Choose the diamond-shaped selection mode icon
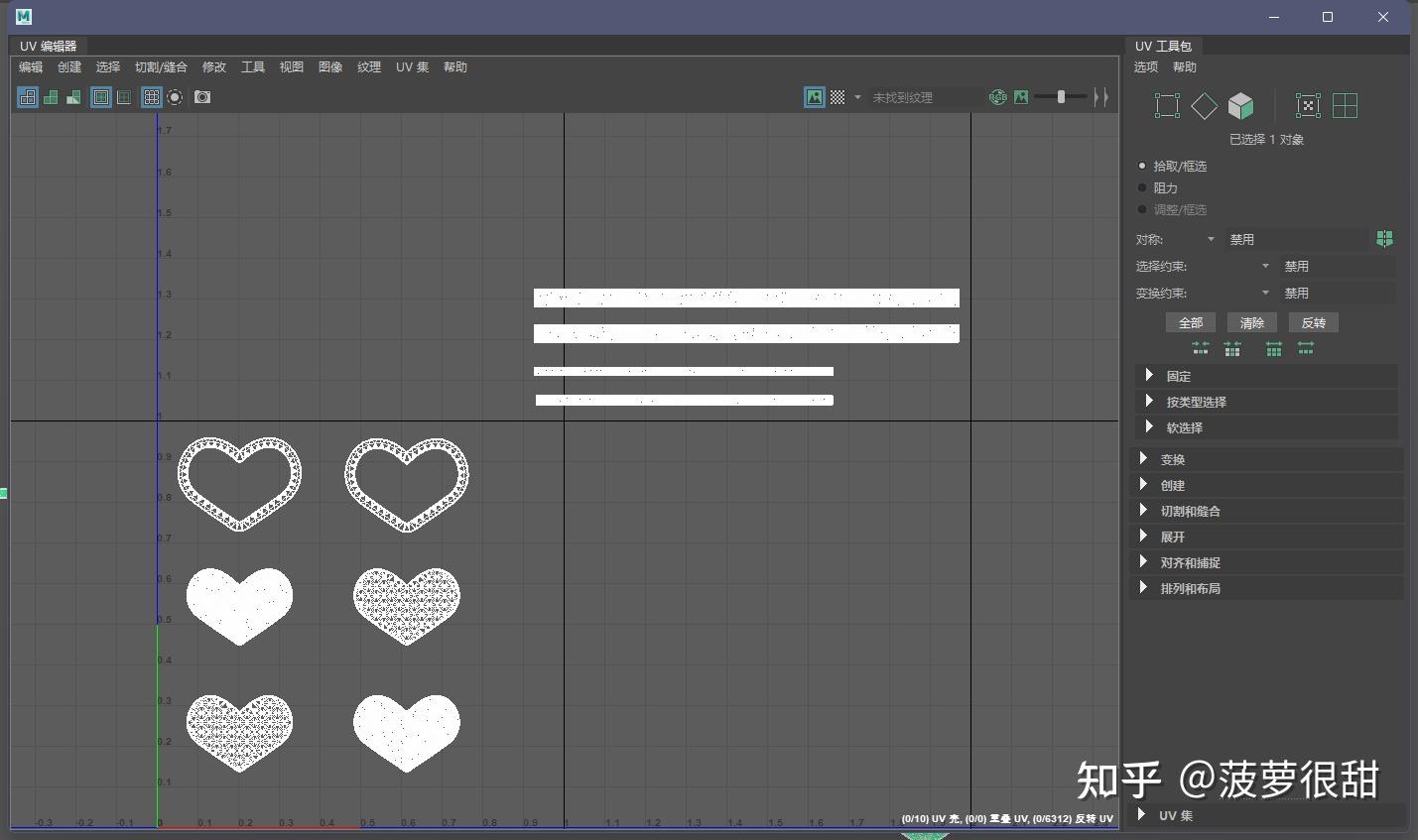This screenshot has width=1418, height=840. (1204, 106)
